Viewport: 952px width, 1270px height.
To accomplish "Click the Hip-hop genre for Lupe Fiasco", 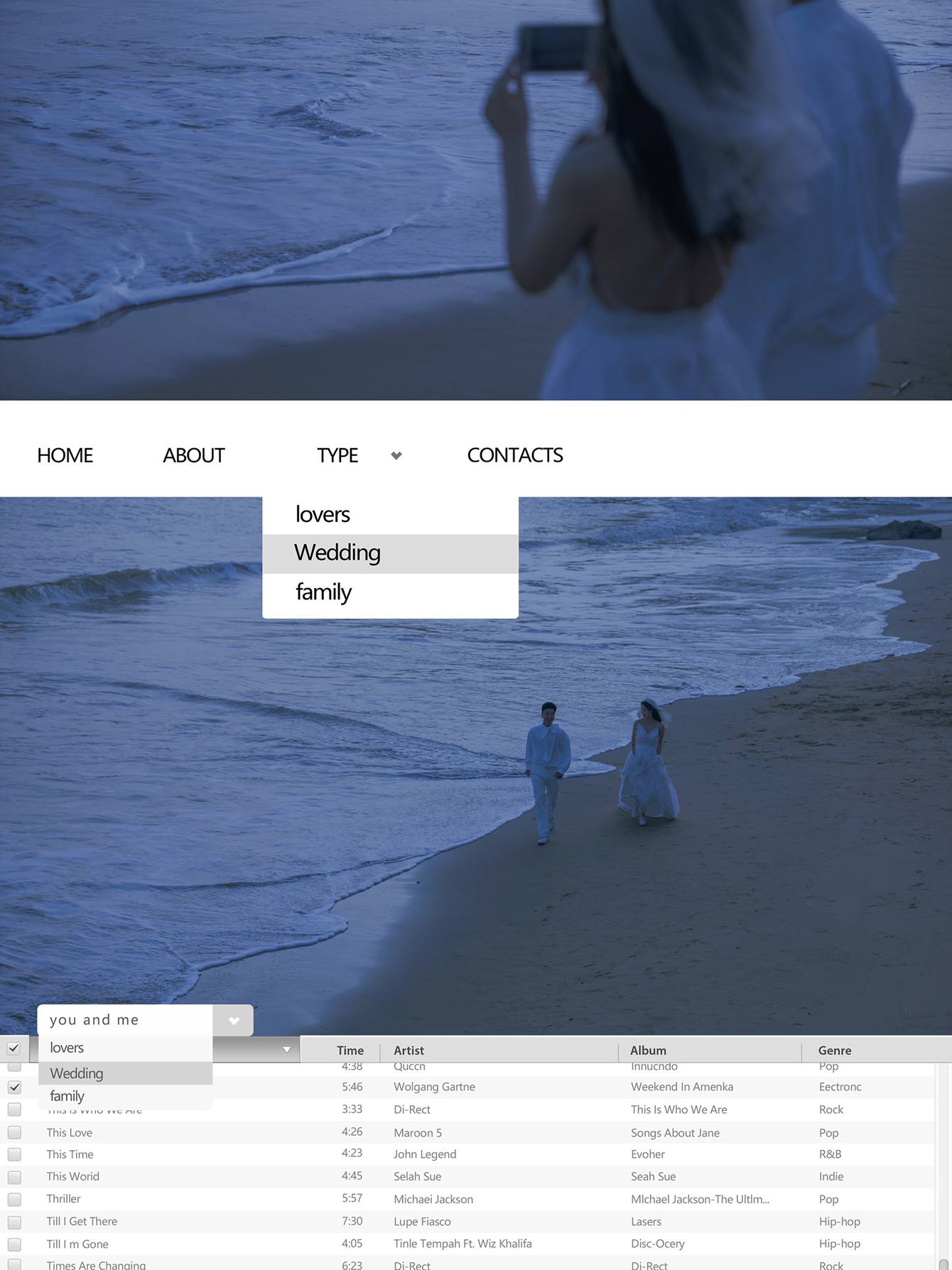I will 840,1222.
